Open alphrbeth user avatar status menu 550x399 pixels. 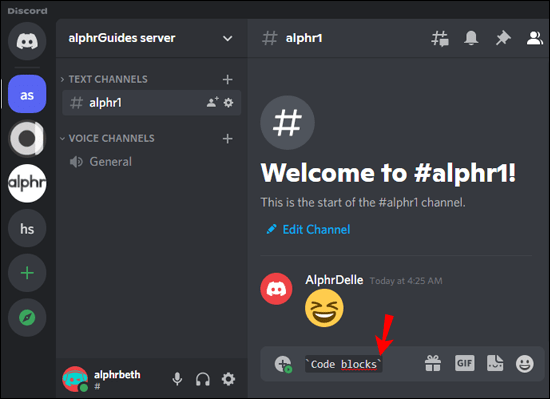point(75,379)
